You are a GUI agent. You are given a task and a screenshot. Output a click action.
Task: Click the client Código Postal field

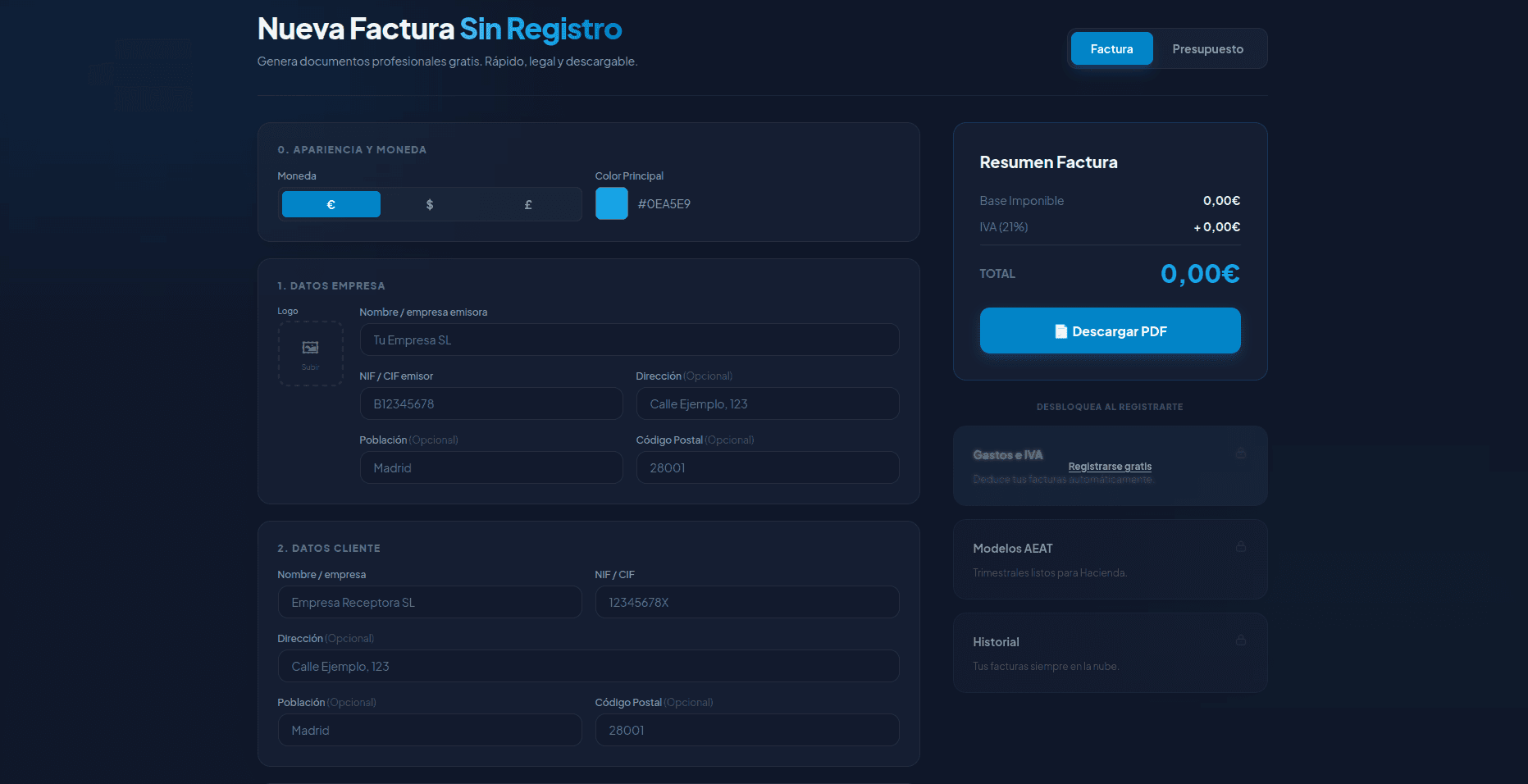(746, 729)
